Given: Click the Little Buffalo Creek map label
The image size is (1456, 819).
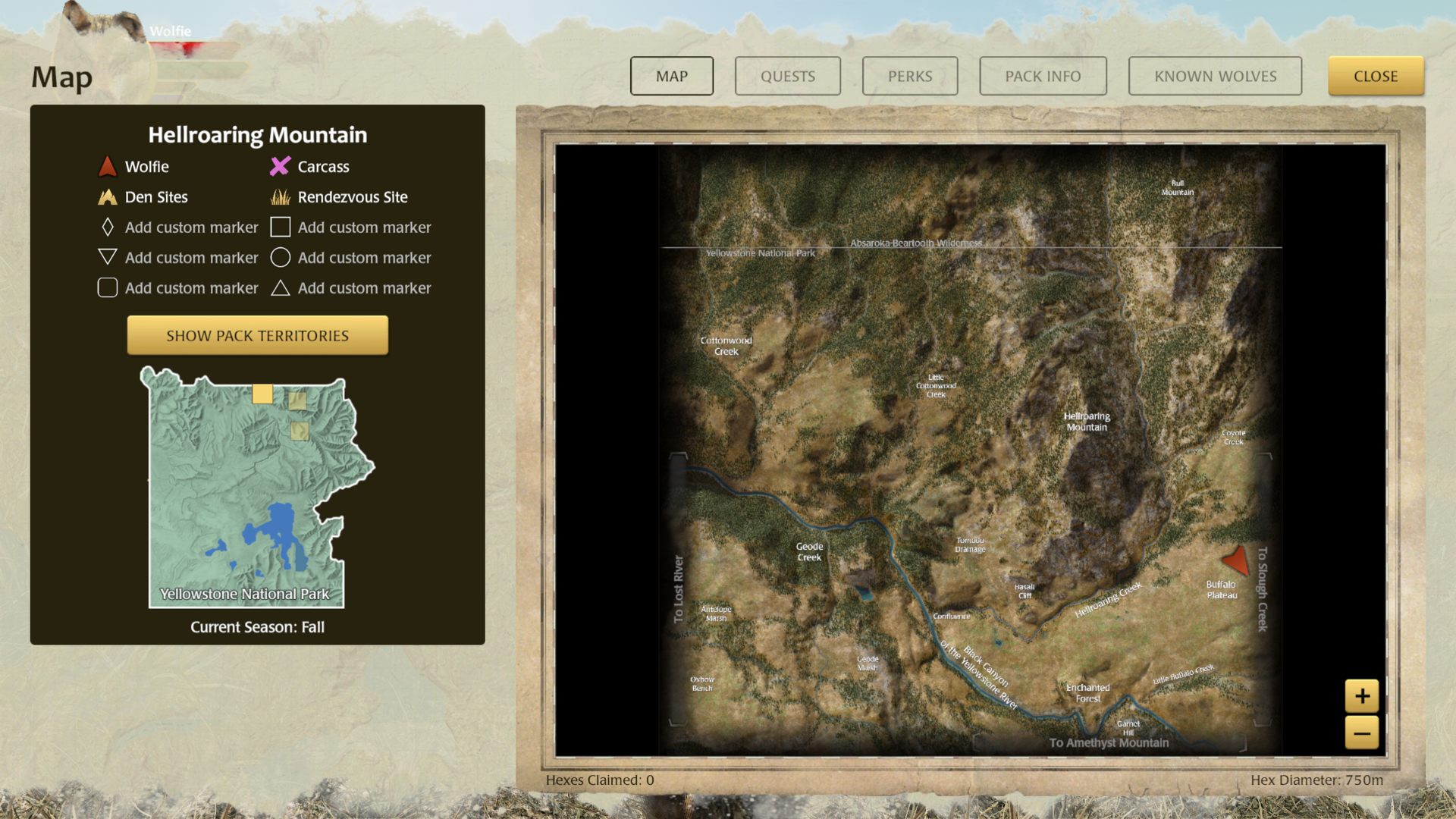Looking at the screenshot, I should click(1183, 674).
